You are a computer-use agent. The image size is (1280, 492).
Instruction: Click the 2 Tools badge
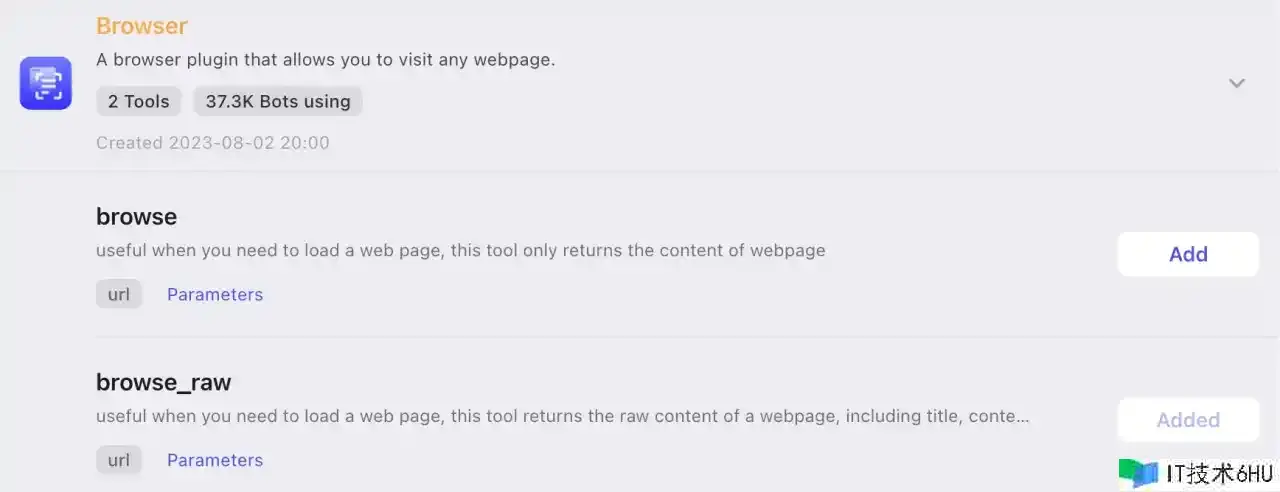pyautogui.click(x=139, y=101)
